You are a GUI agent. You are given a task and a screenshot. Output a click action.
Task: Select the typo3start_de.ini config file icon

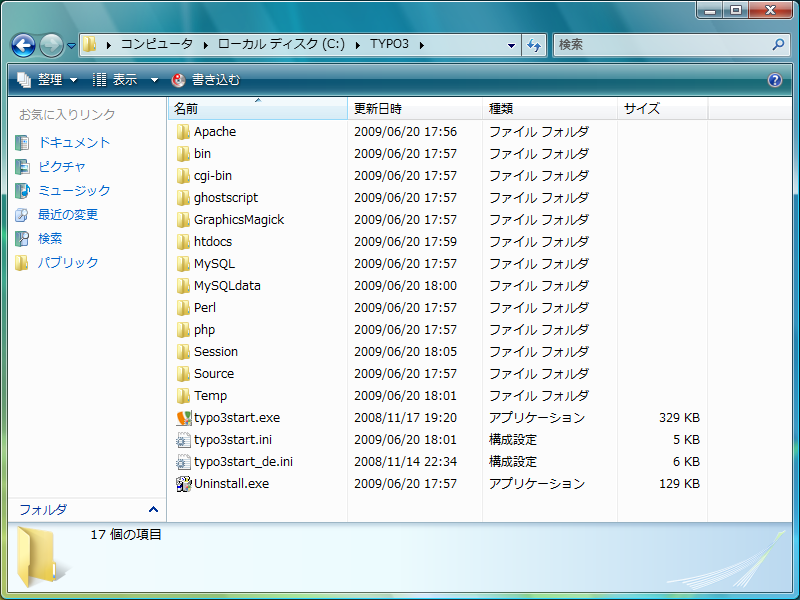pos(183,462)
